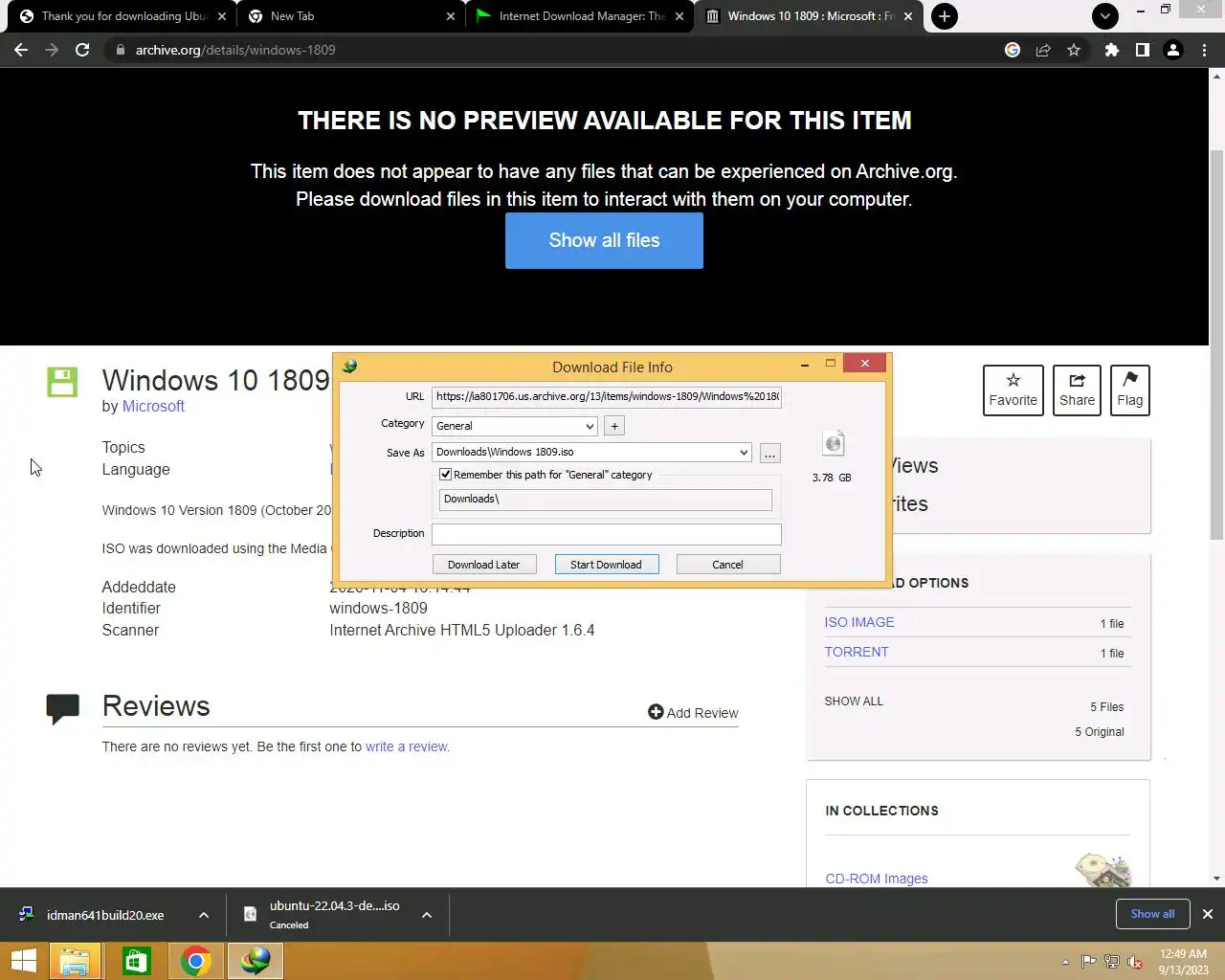
Task: Click page vertical scrollbar thumb
Action: coord(1216,345)
